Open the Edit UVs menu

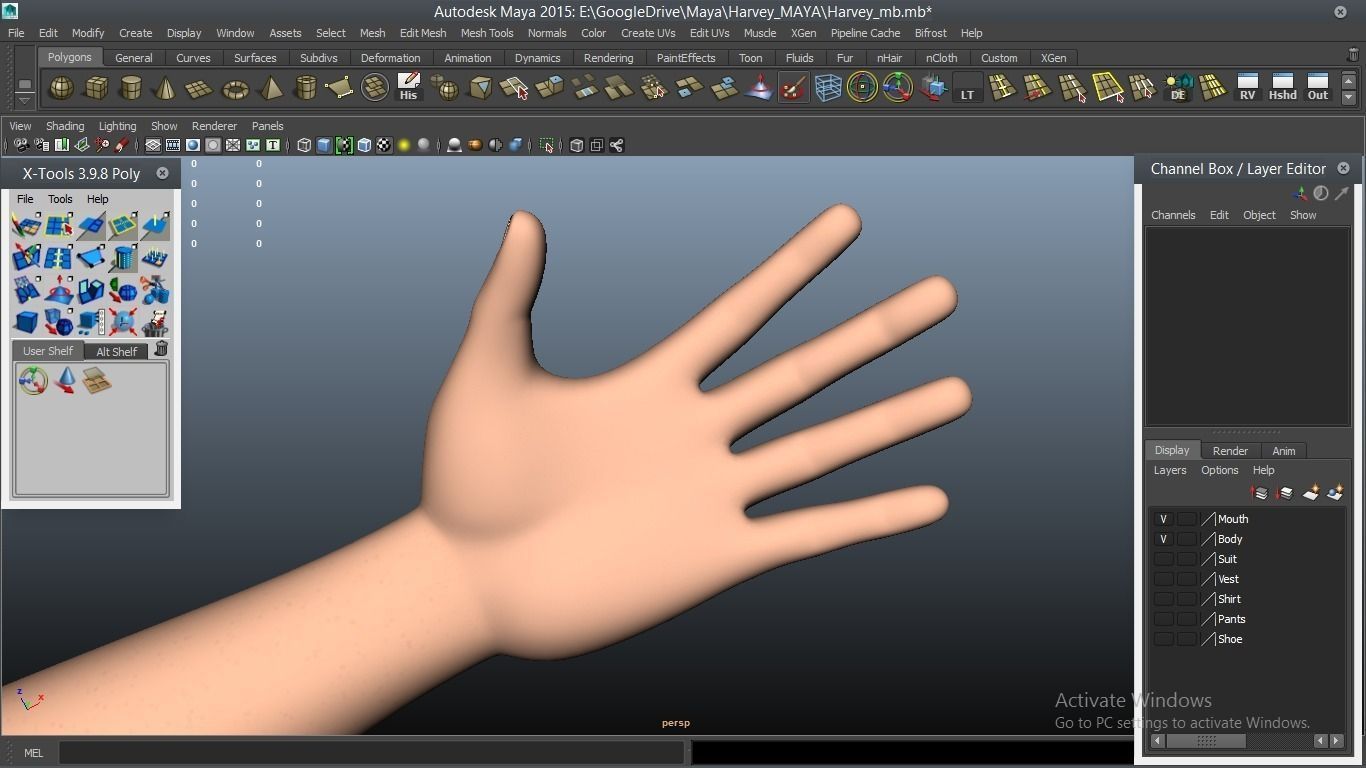point(709,33)
